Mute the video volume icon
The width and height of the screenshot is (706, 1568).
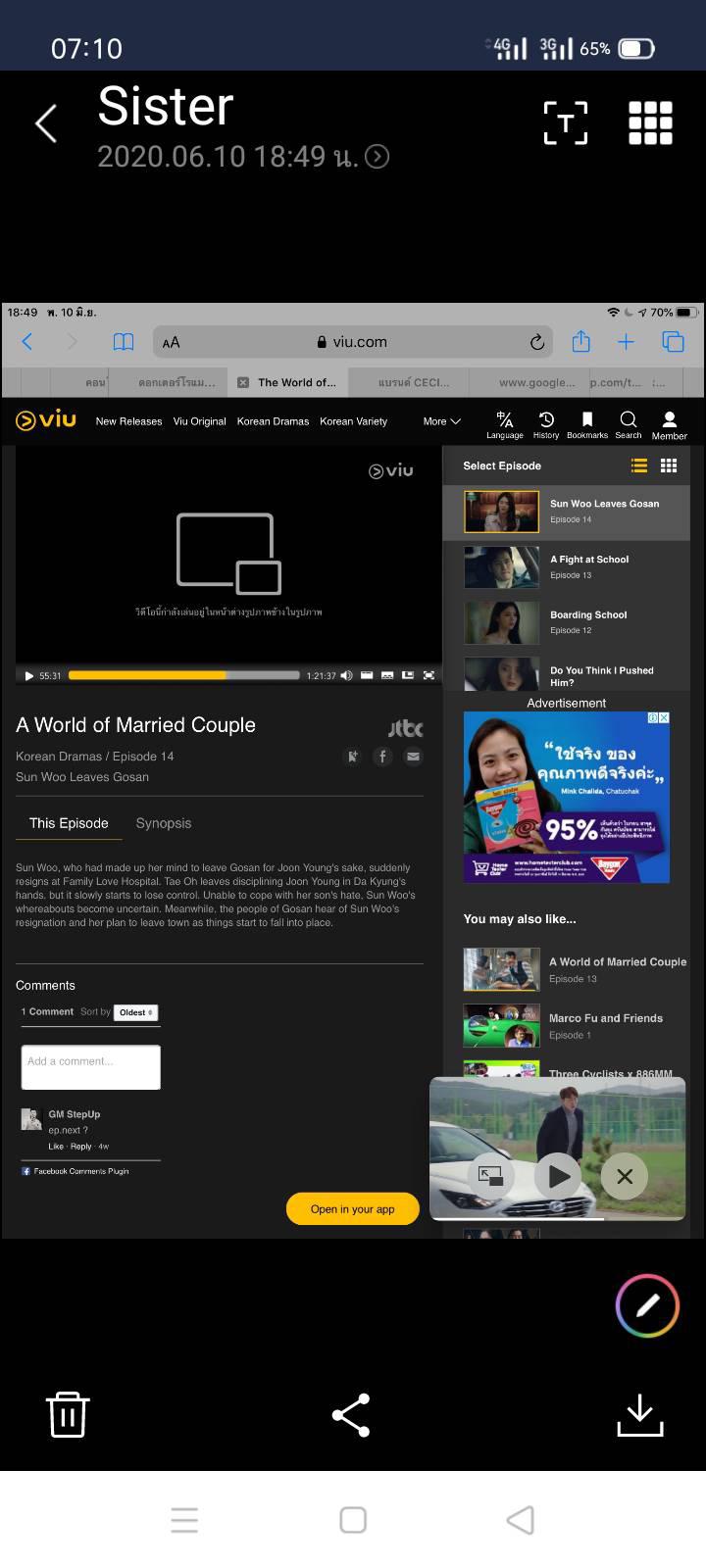346,675
